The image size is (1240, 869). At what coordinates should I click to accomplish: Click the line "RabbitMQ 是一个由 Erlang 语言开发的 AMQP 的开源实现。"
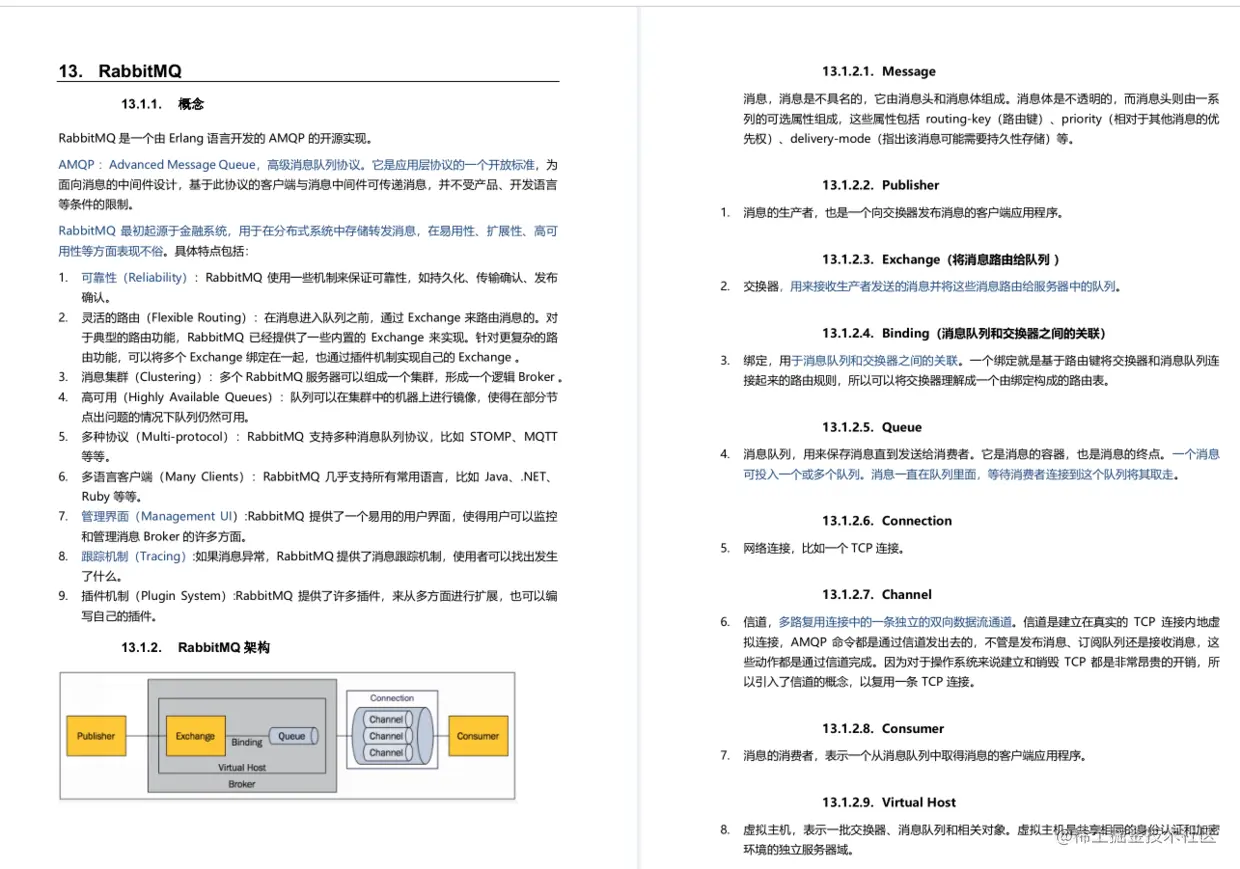217,138
